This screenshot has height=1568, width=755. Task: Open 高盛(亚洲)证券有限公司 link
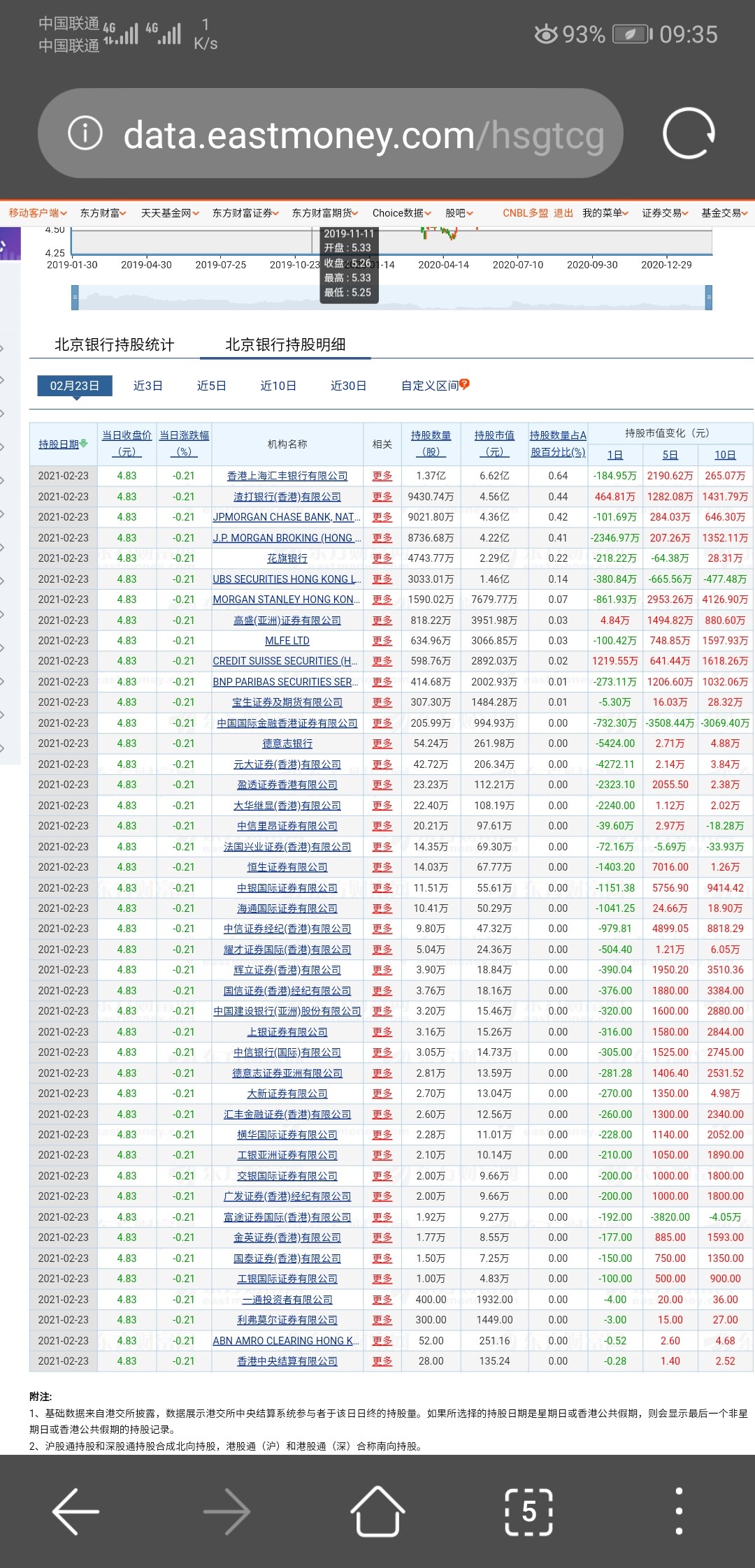(287, 620)
